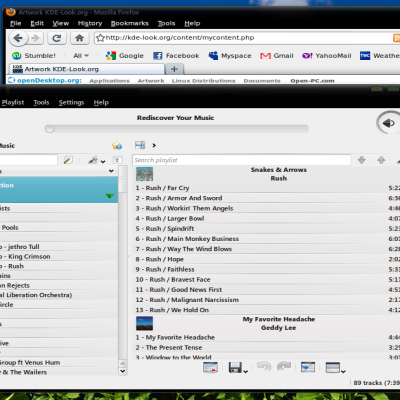Toggle the merged view icon in collection toolbar

(117, 160)
